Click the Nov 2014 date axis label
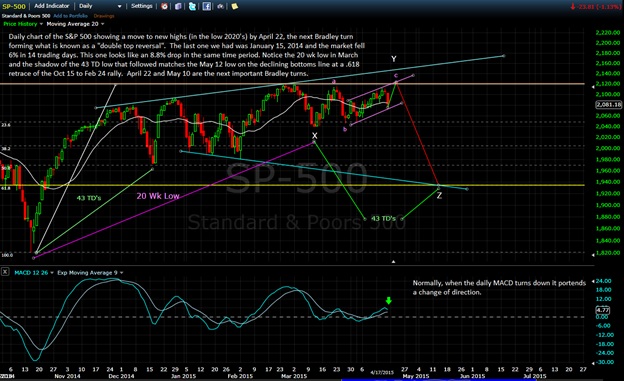 (x=67, y=376)
